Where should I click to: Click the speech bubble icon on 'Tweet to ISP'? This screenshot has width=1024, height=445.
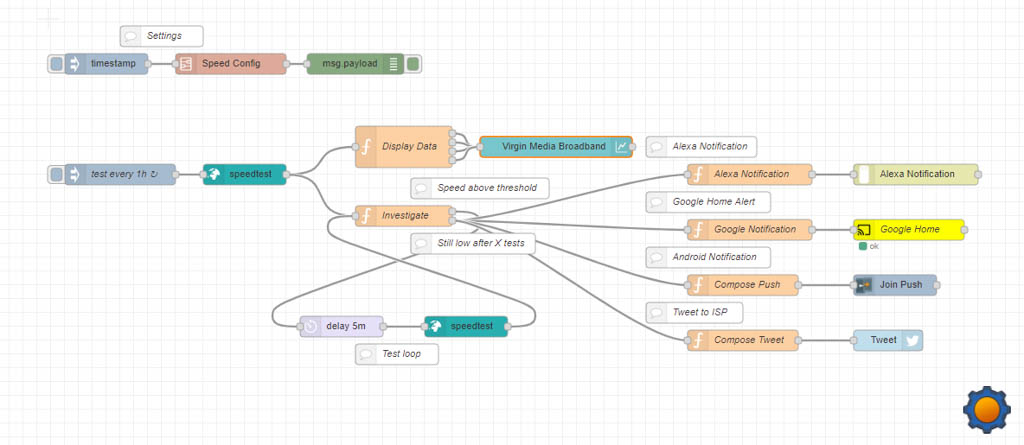click(x=656, y=312)
